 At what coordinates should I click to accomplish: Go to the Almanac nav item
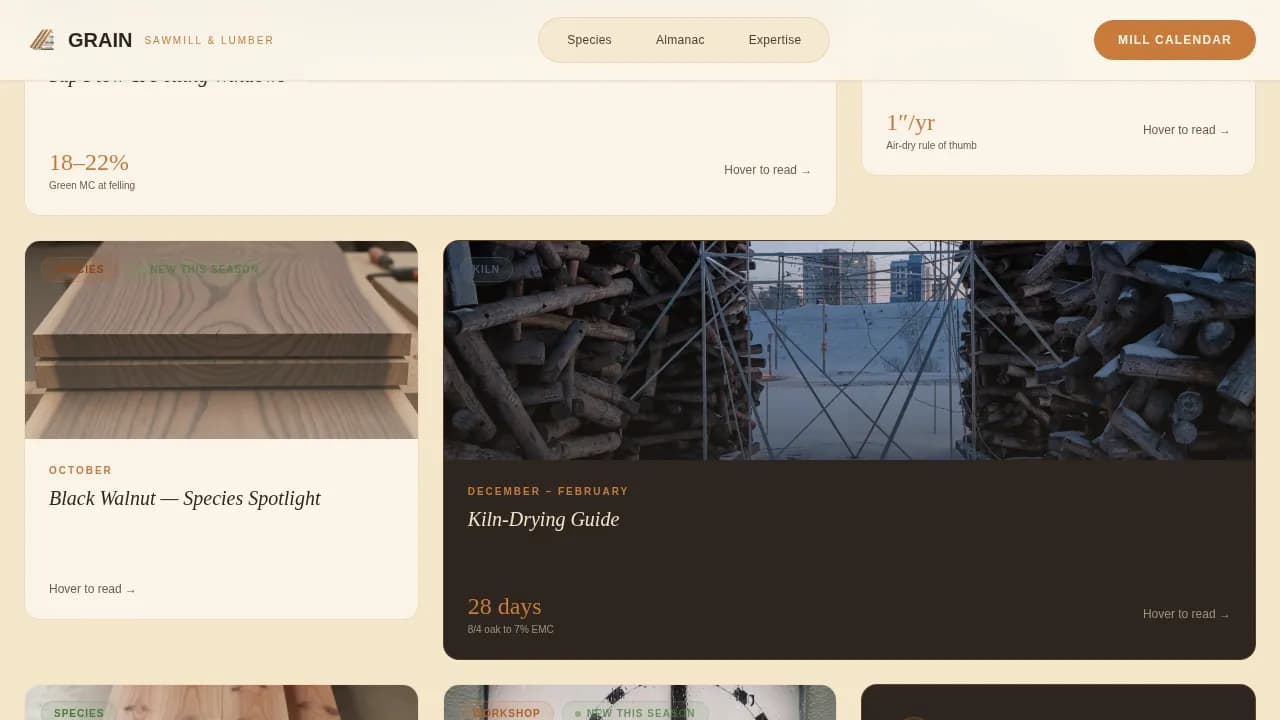pos(680,40)
